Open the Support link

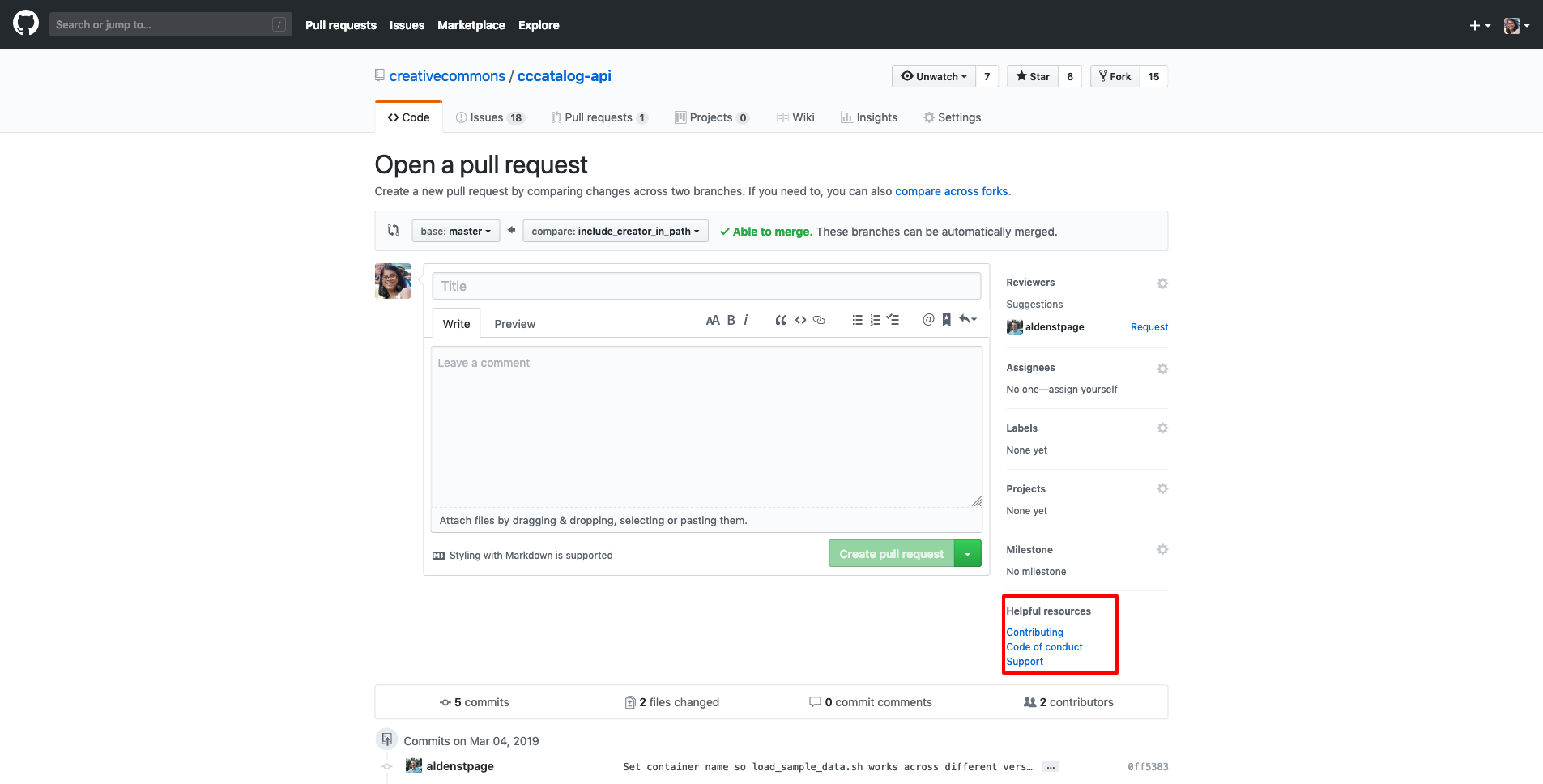(1025, 662)
